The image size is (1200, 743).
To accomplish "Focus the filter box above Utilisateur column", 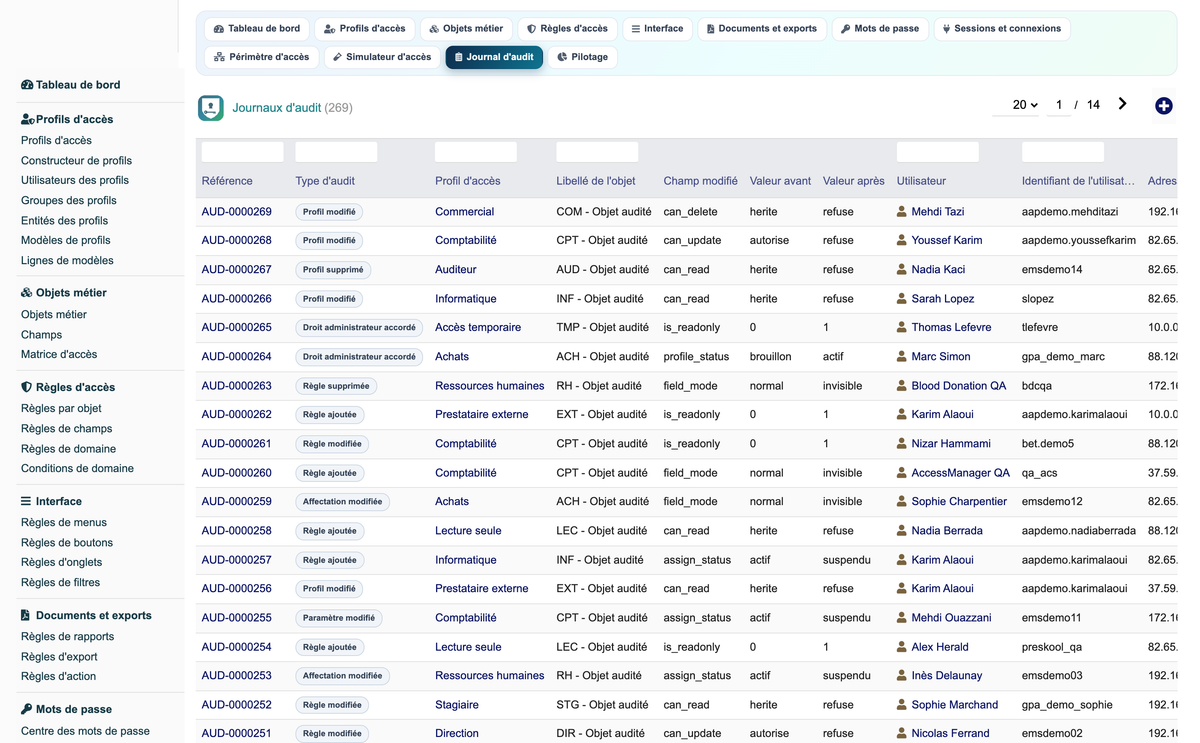I will (938, 152).
